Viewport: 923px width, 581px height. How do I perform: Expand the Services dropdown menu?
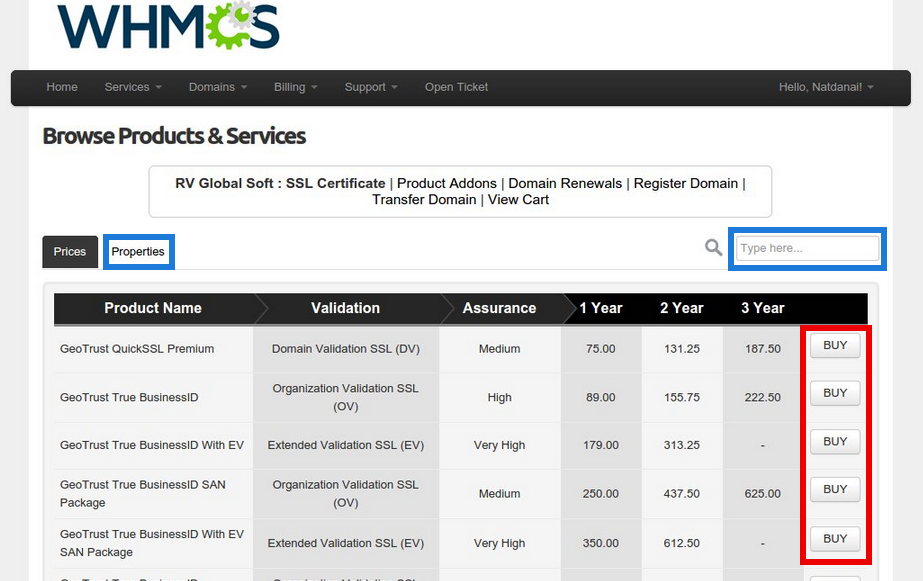pyautogui.click(x=133, y=87)
